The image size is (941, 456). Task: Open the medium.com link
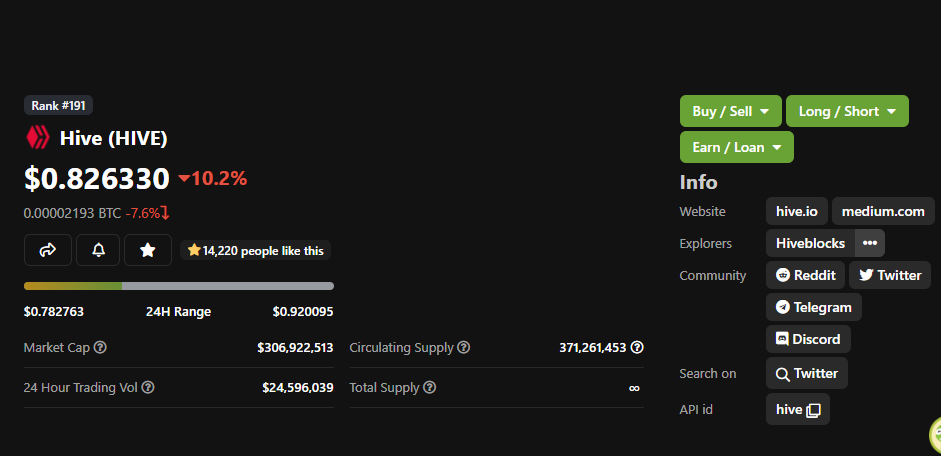883,211
